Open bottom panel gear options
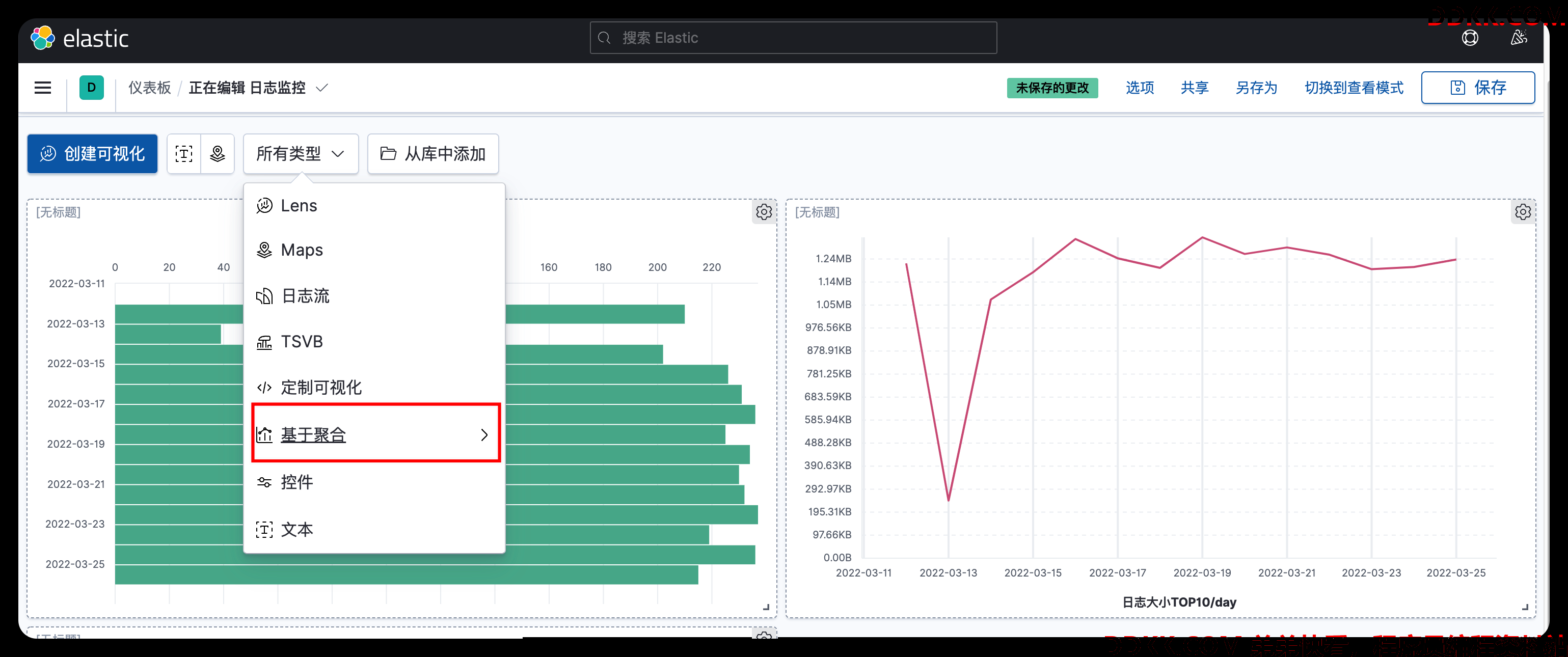This screenshot has width=1568, height=657. [x=764, y=634]
